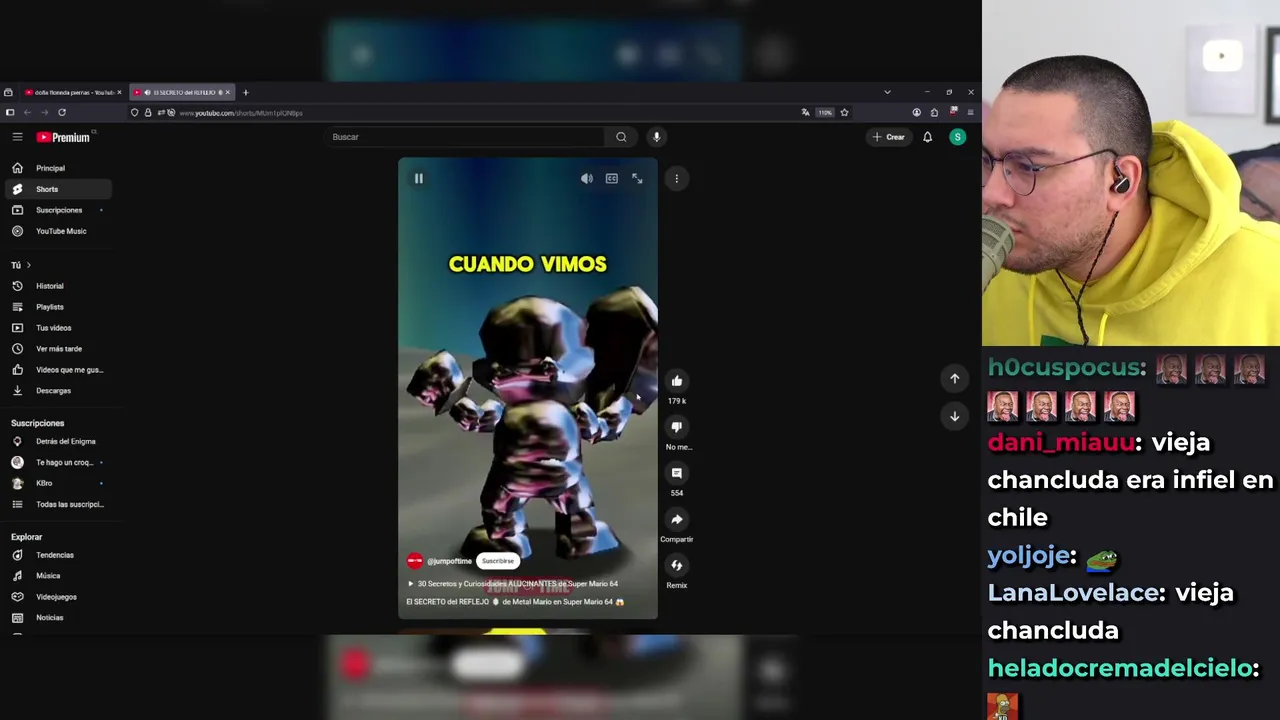Screen dimensions: 1280x720
Task: Mute the Short's volume icon
Action: [x=587, y=178]
